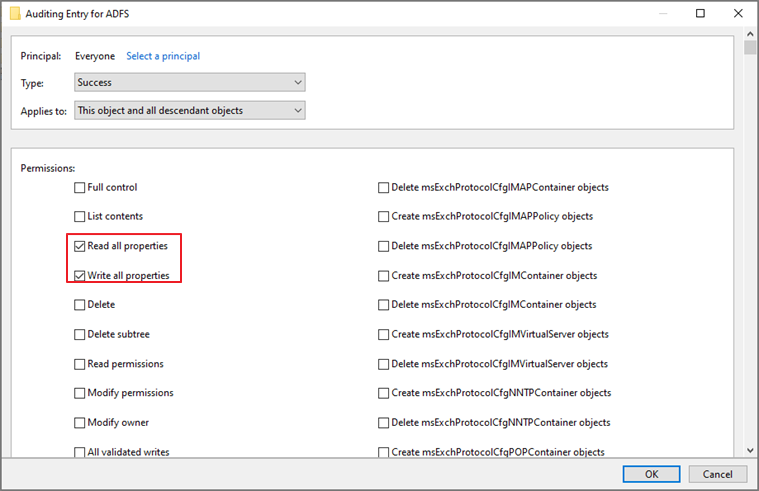The width and height of the screenshot is (759, 491).
Task: Click the folder icon in title bar
Action: (x=15, y=14)
